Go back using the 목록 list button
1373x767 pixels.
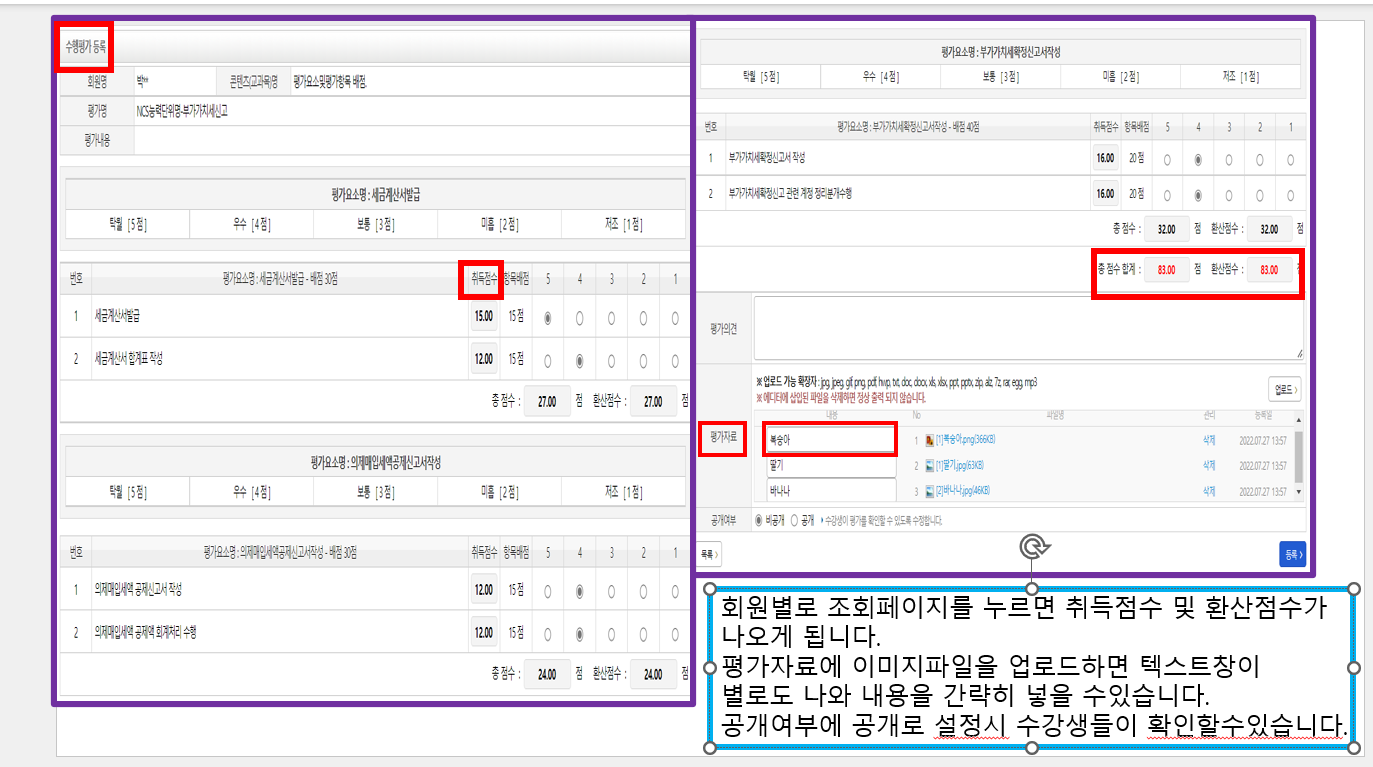708,553
